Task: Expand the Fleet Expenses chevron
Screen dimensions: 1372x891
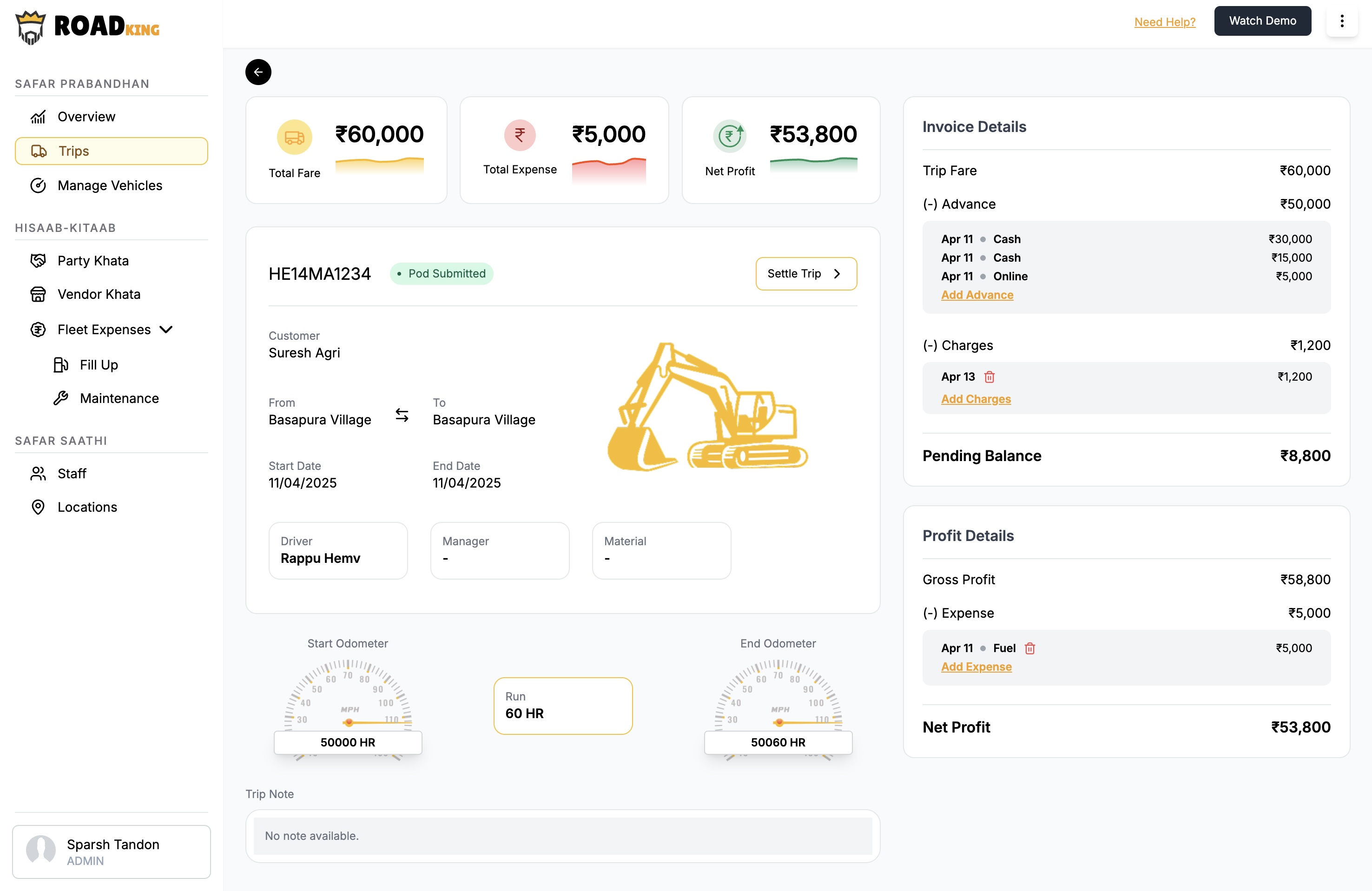Action: [x=166, y=330]
